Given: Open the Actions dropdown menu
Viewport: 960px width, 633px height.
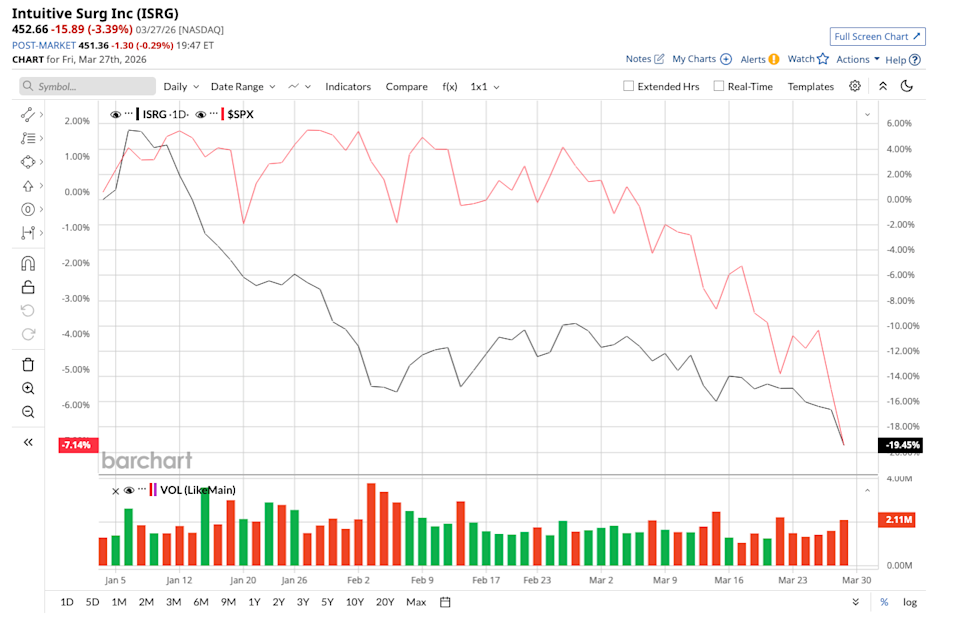Looking at the screenshot, I should point(858,60).
